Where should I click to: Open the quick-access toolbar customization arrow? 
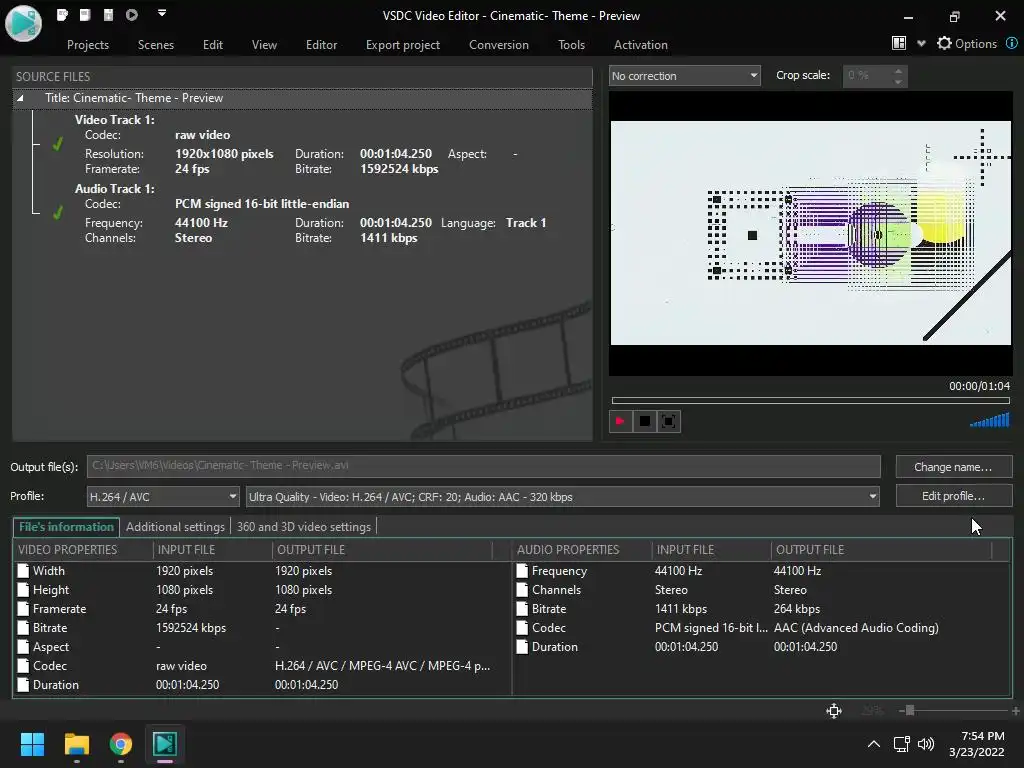pos(162,13)
